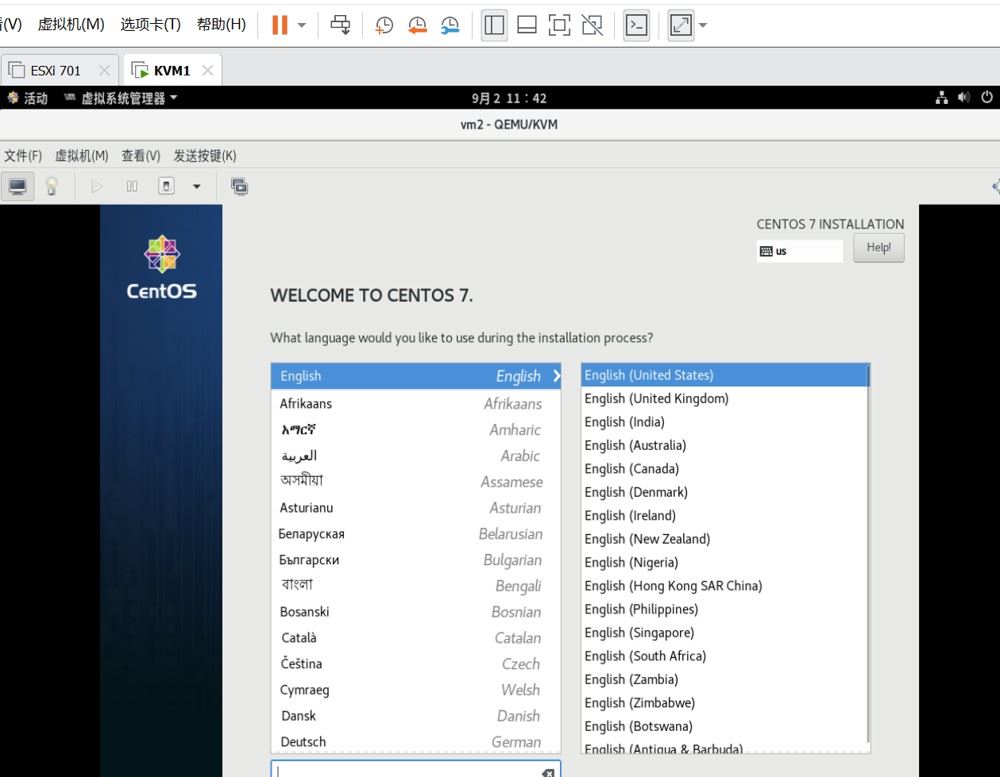Viewport: 1000px width, 777px height.
Task: Clear the language search field with the X icon
Action: (x=548, y=773)
